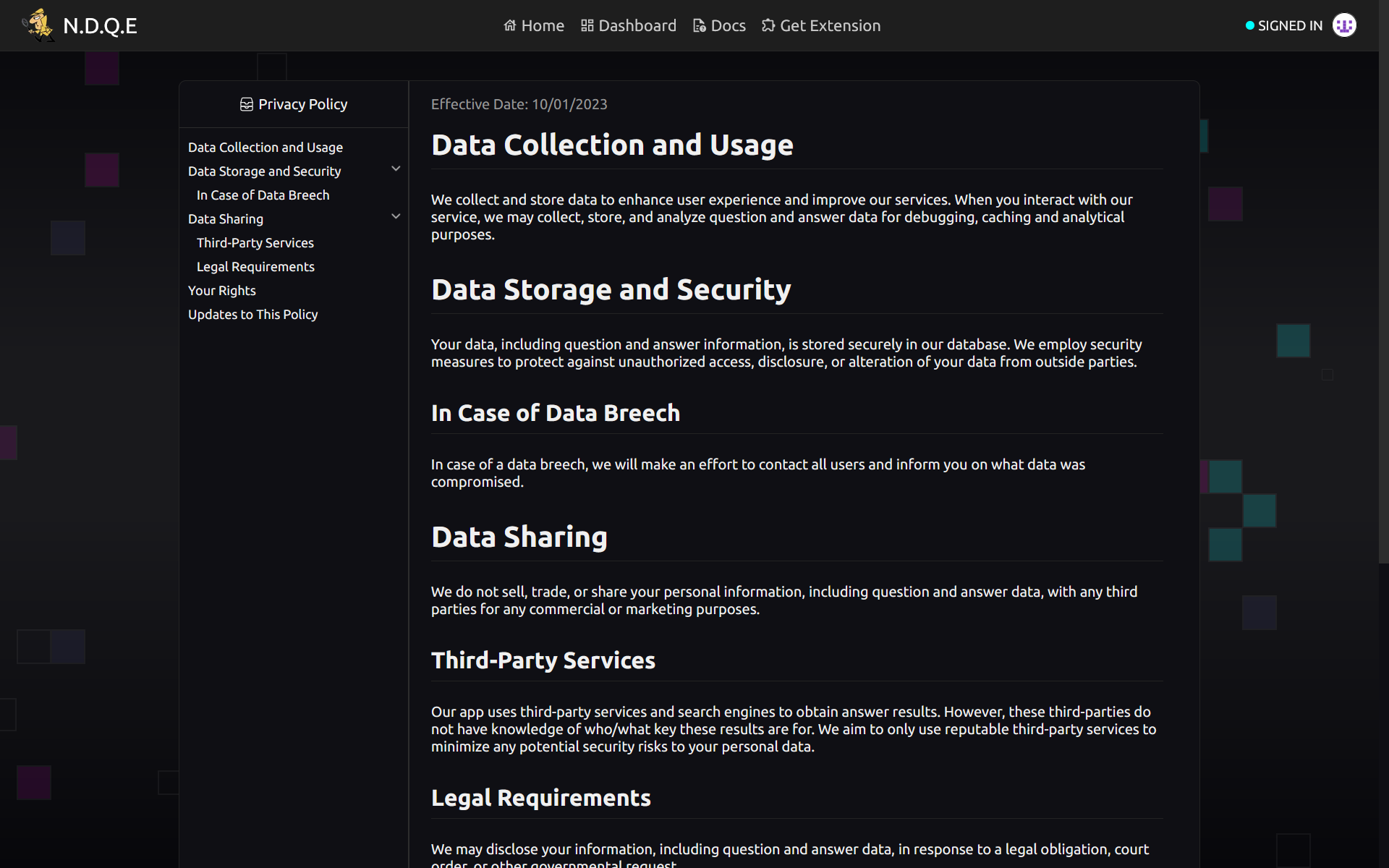
Task: Open the Legal Requirements sidebar link
Action: pos(255,267)
